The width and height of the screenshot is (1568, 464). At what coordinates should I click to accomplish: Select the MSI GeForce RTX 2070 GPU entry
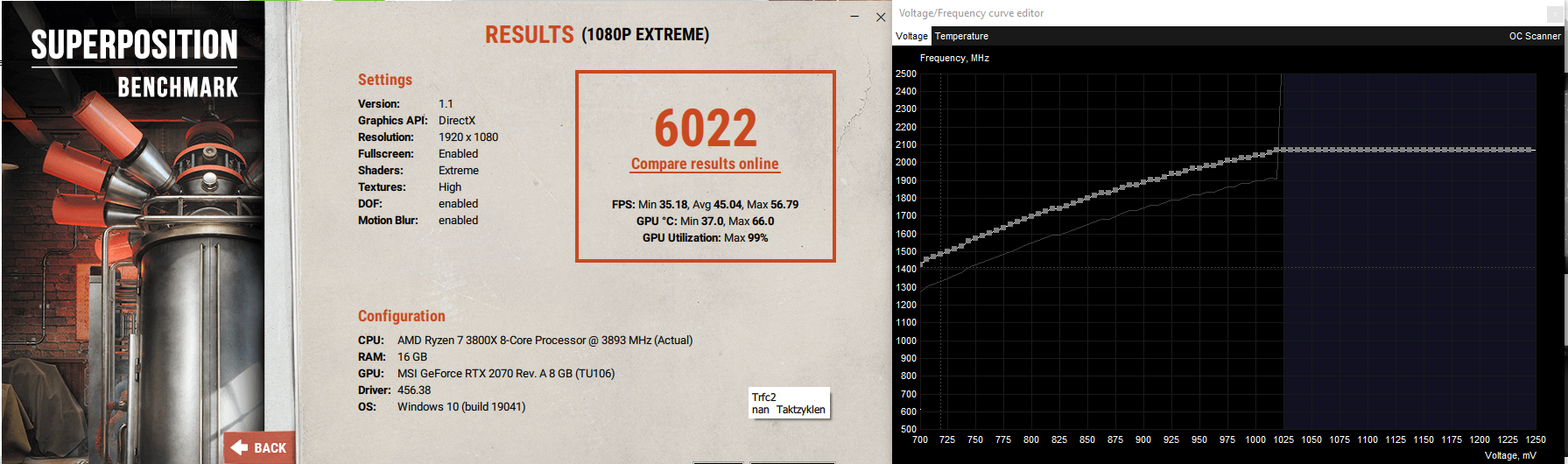506,373
